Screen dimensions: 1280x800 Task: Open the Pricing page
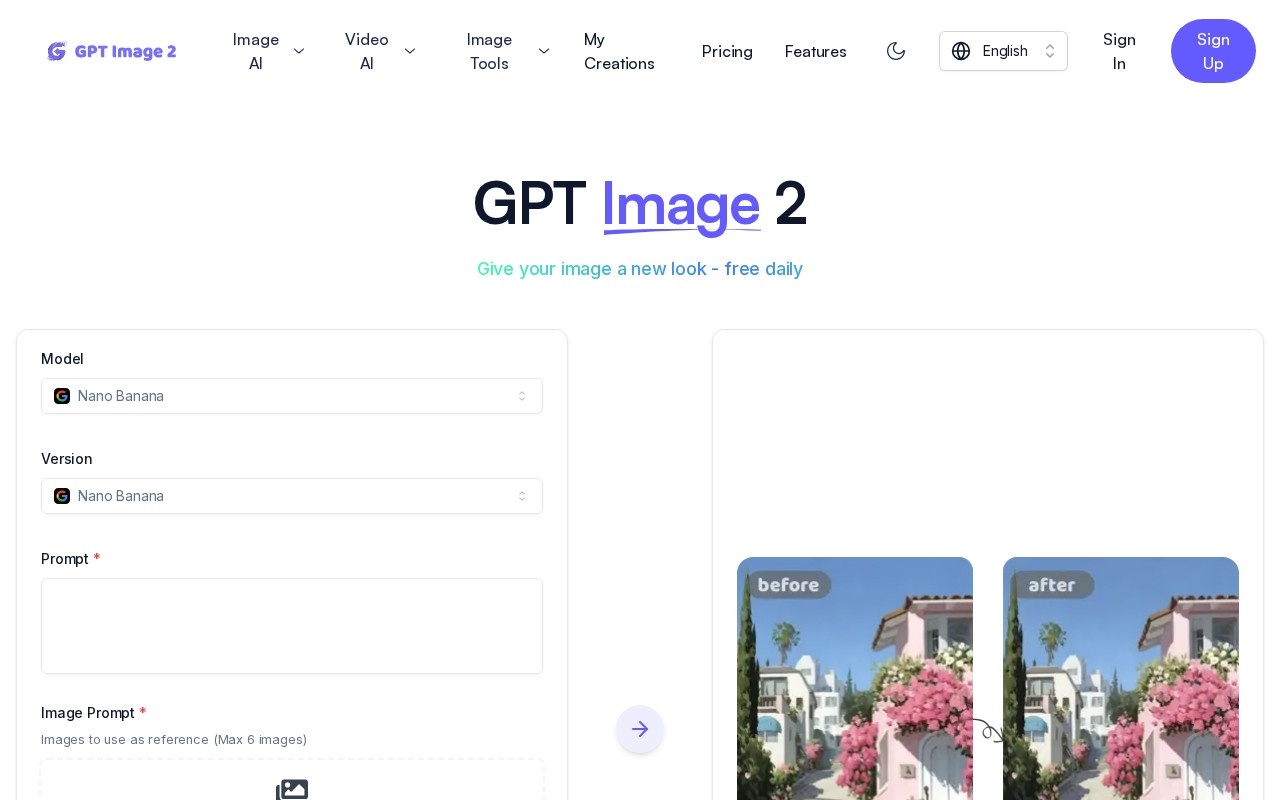[727, 51]
